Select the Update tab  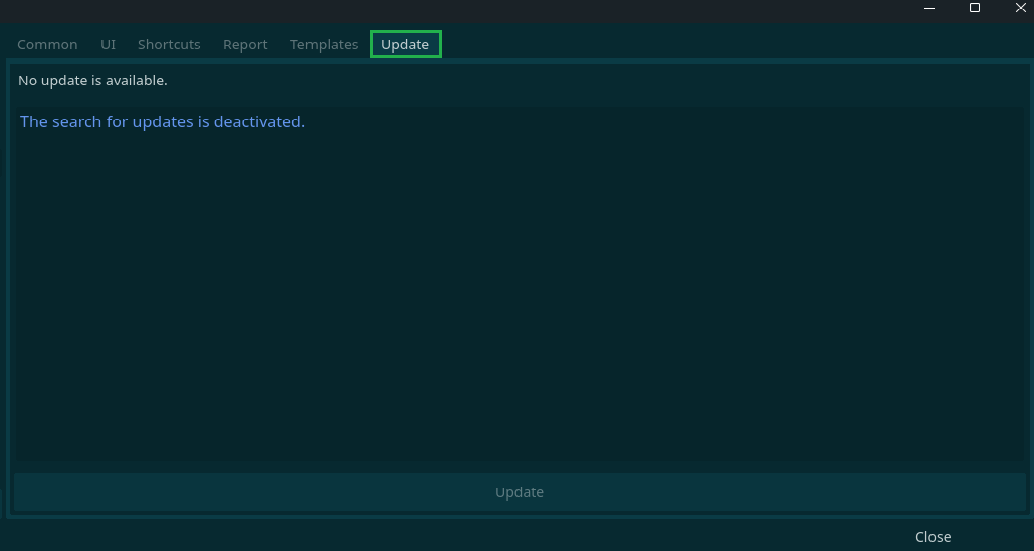[x=406, y=44]
